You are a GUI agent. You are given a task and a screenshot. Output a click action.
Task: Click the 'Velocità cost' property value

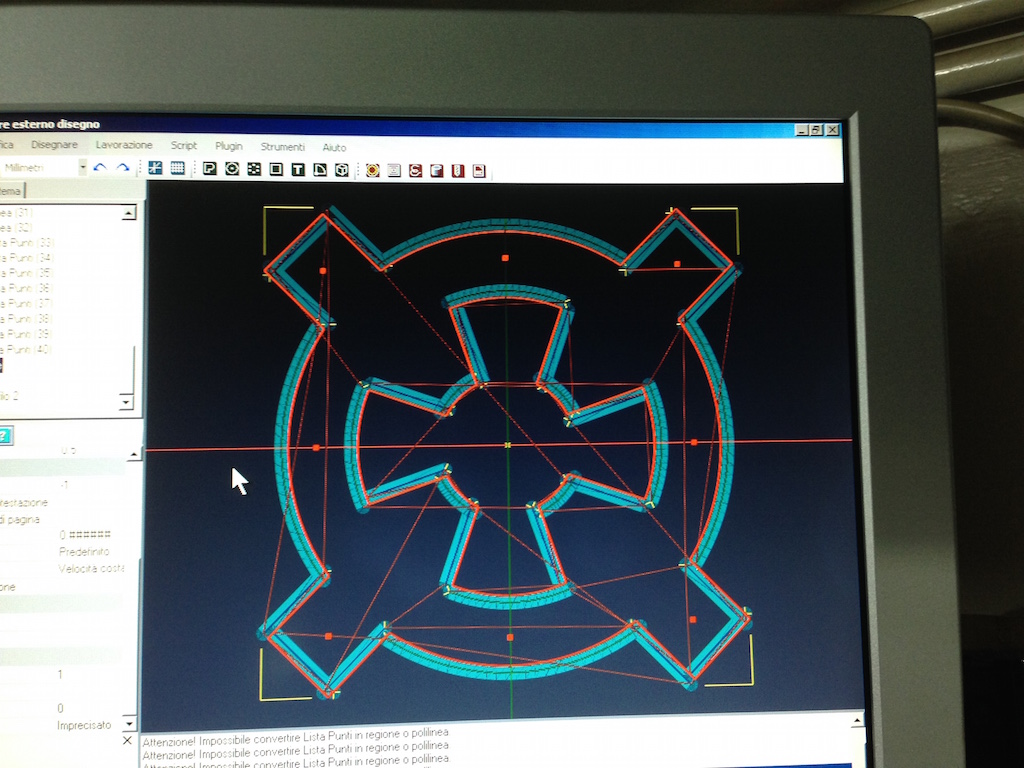91,569
